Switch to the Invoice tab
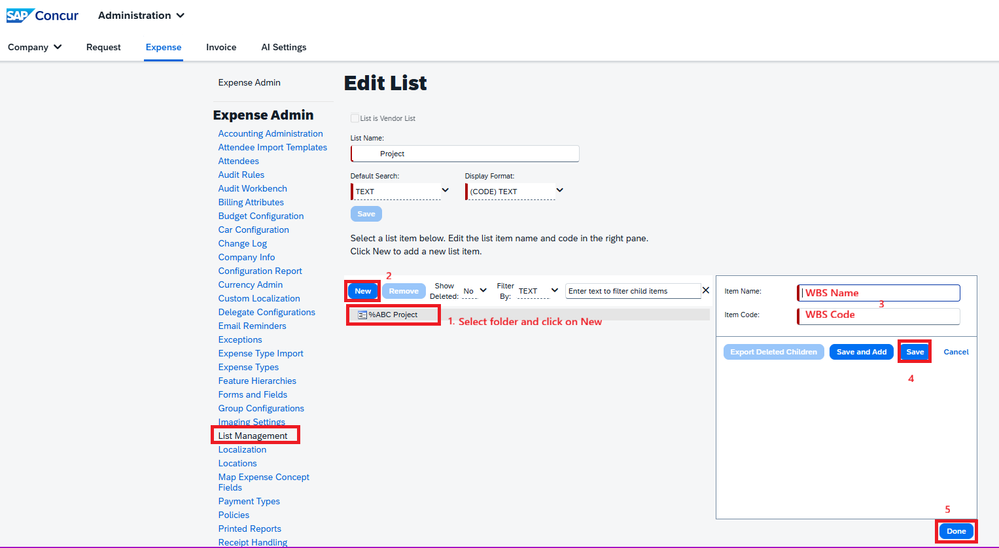Viewport: 999px width, 548px height. click(x=221, y=47)
